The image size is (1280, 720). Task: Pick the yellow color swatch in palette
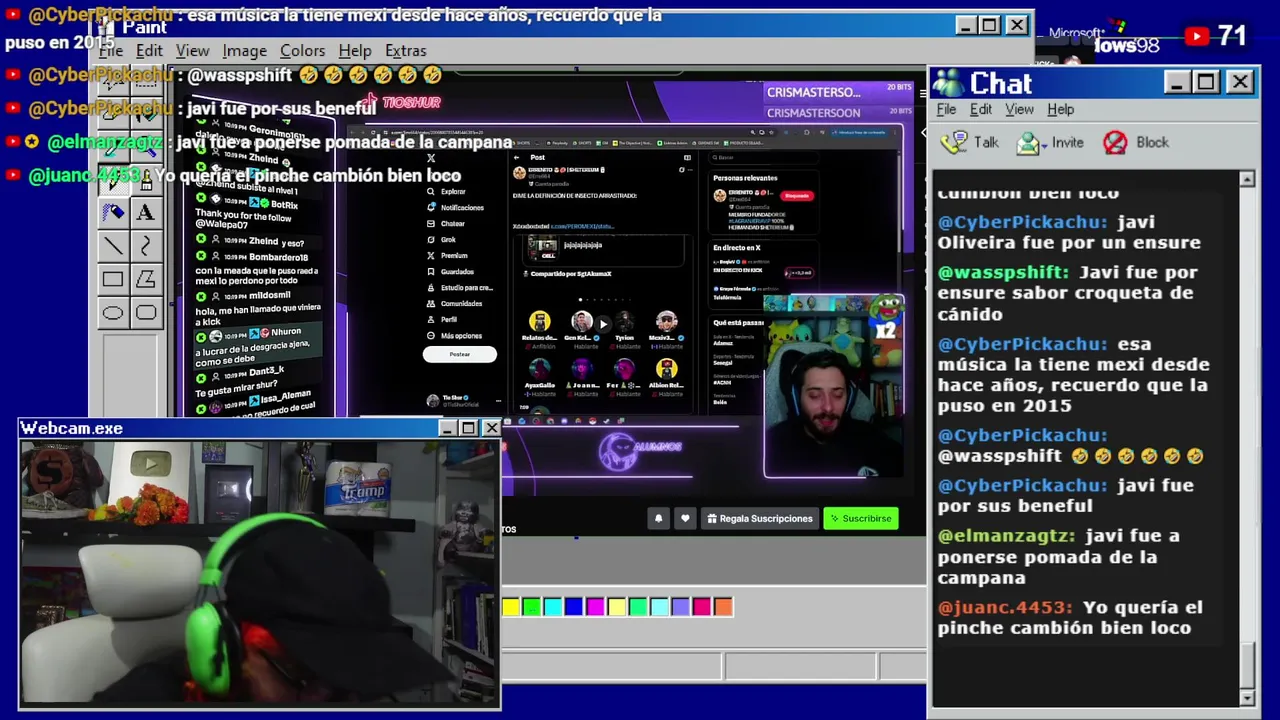coord(511,606)
